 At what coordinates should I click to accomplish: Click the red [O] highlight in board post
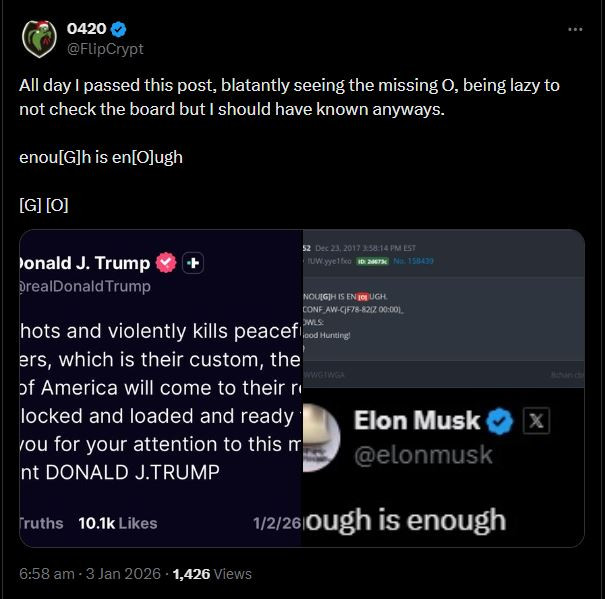point(362,297)
